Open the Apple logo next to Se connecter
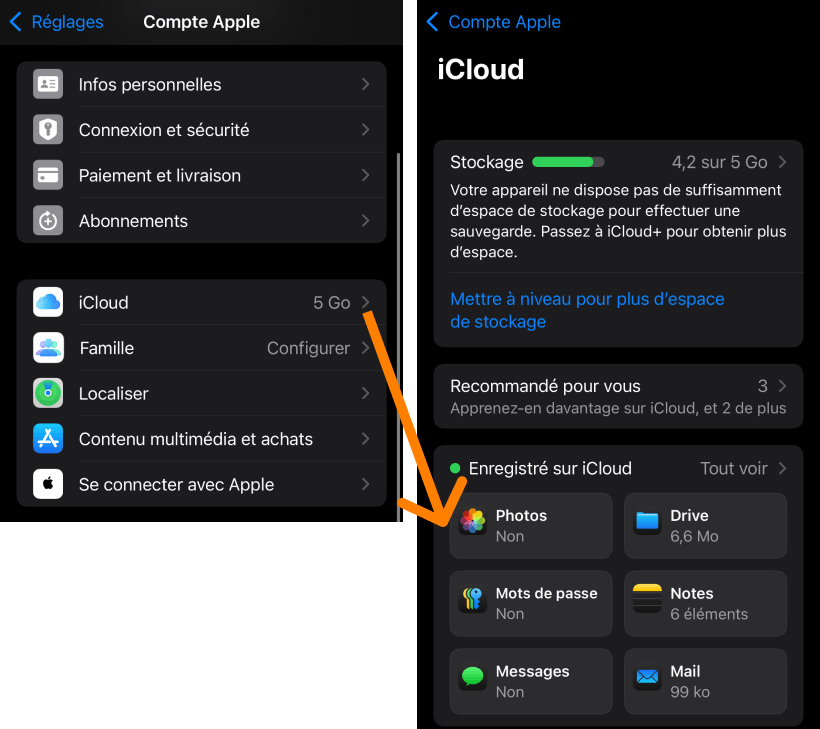Screen dimensions: 820x729 (x=47, y=484)
